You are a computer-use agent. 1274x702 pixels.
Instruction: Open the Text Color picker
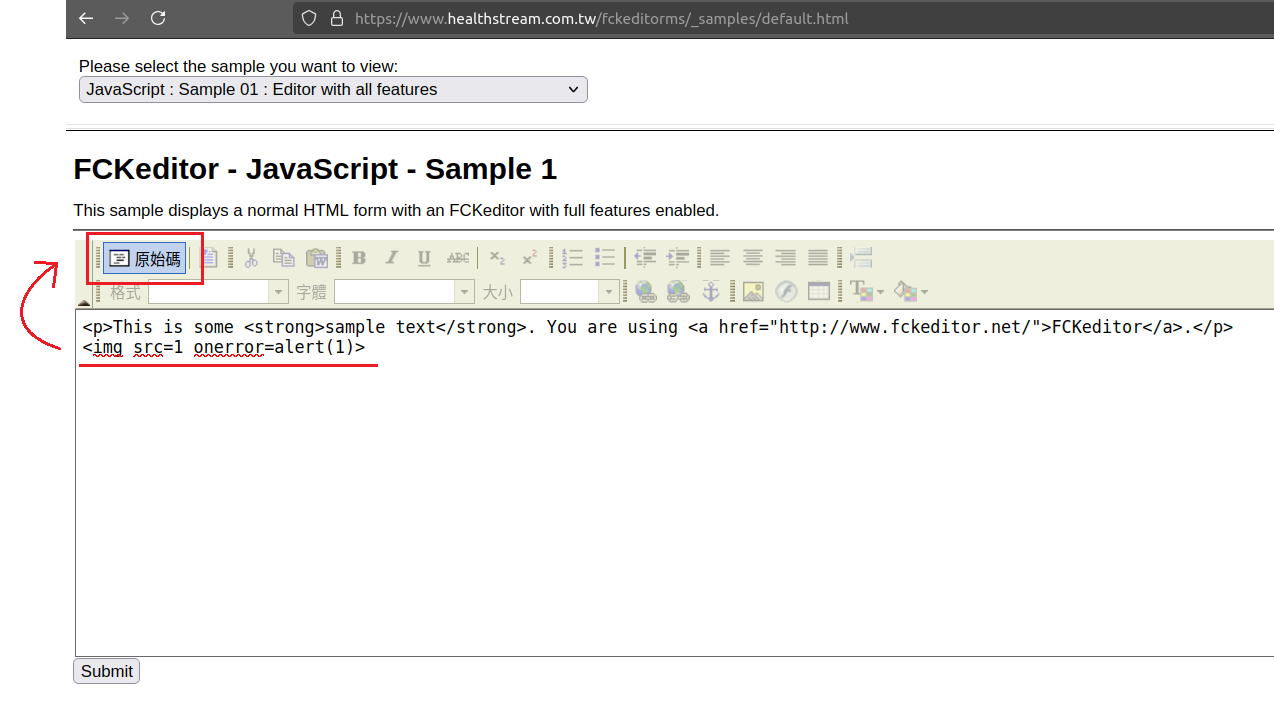866,291
